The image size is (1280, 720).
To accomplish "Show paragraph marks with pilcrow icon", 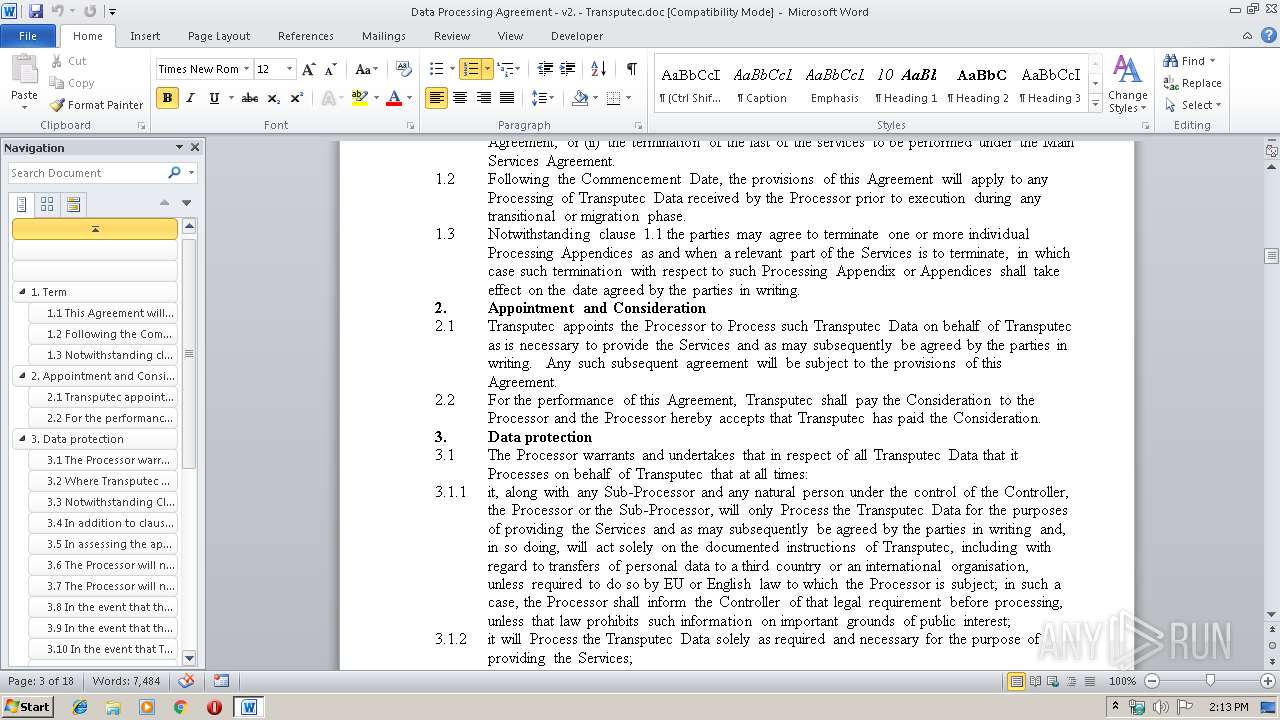I will 631,69.
